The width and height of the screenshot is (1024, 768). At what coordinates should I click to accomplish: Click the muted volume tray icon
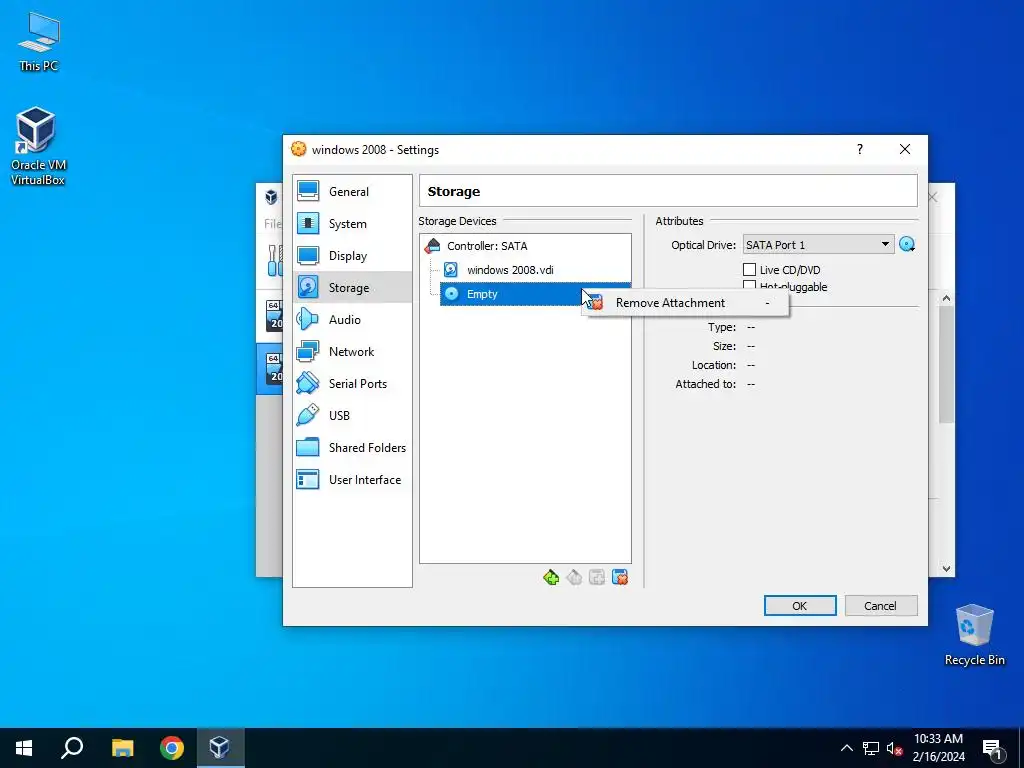click(x=895, y=748)
